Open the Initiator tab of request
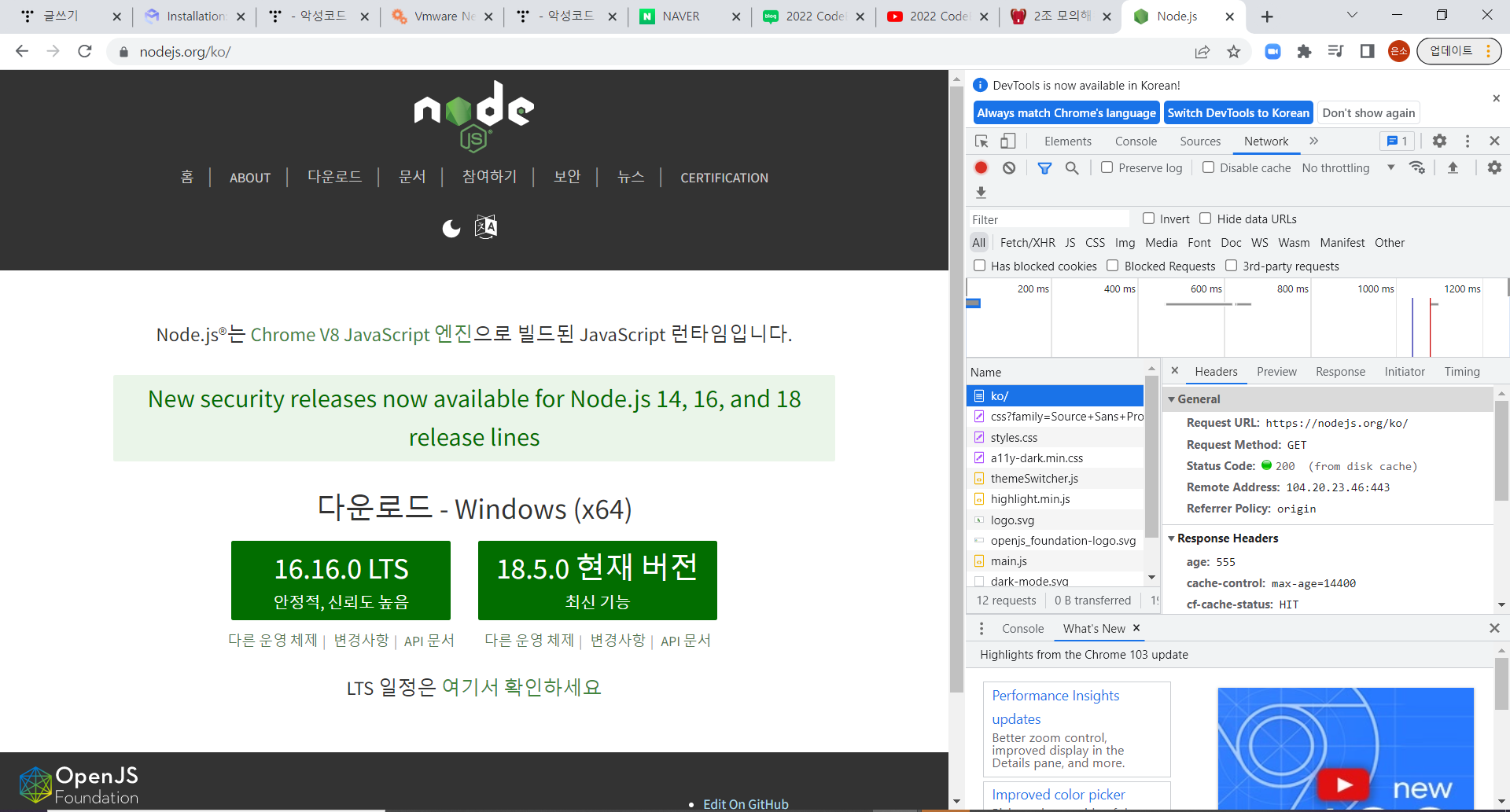The width and height of the screenshot is (1510, 812). [1405, 372]
